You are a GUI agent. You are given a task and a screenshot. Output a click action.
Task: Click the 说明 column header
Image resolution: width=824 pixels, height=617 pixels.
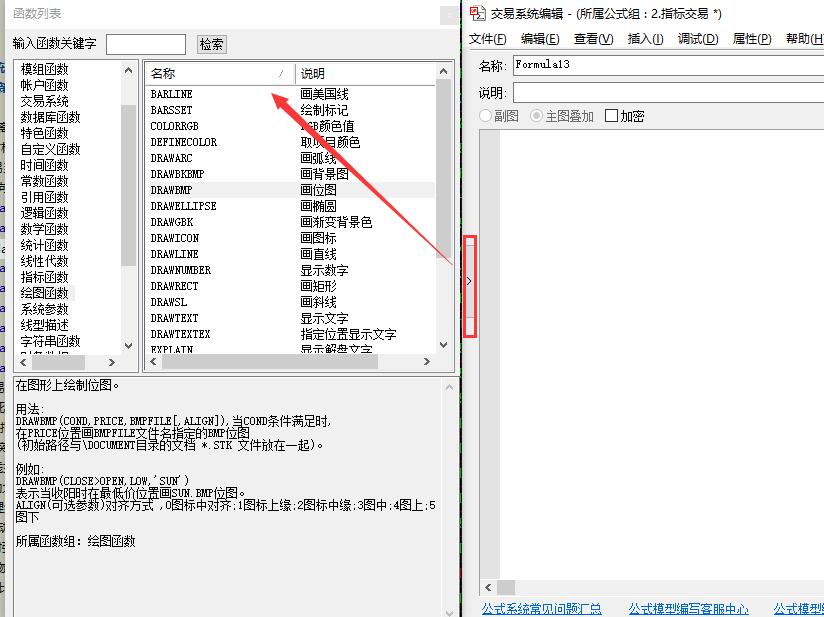click(x=365, y=74)
